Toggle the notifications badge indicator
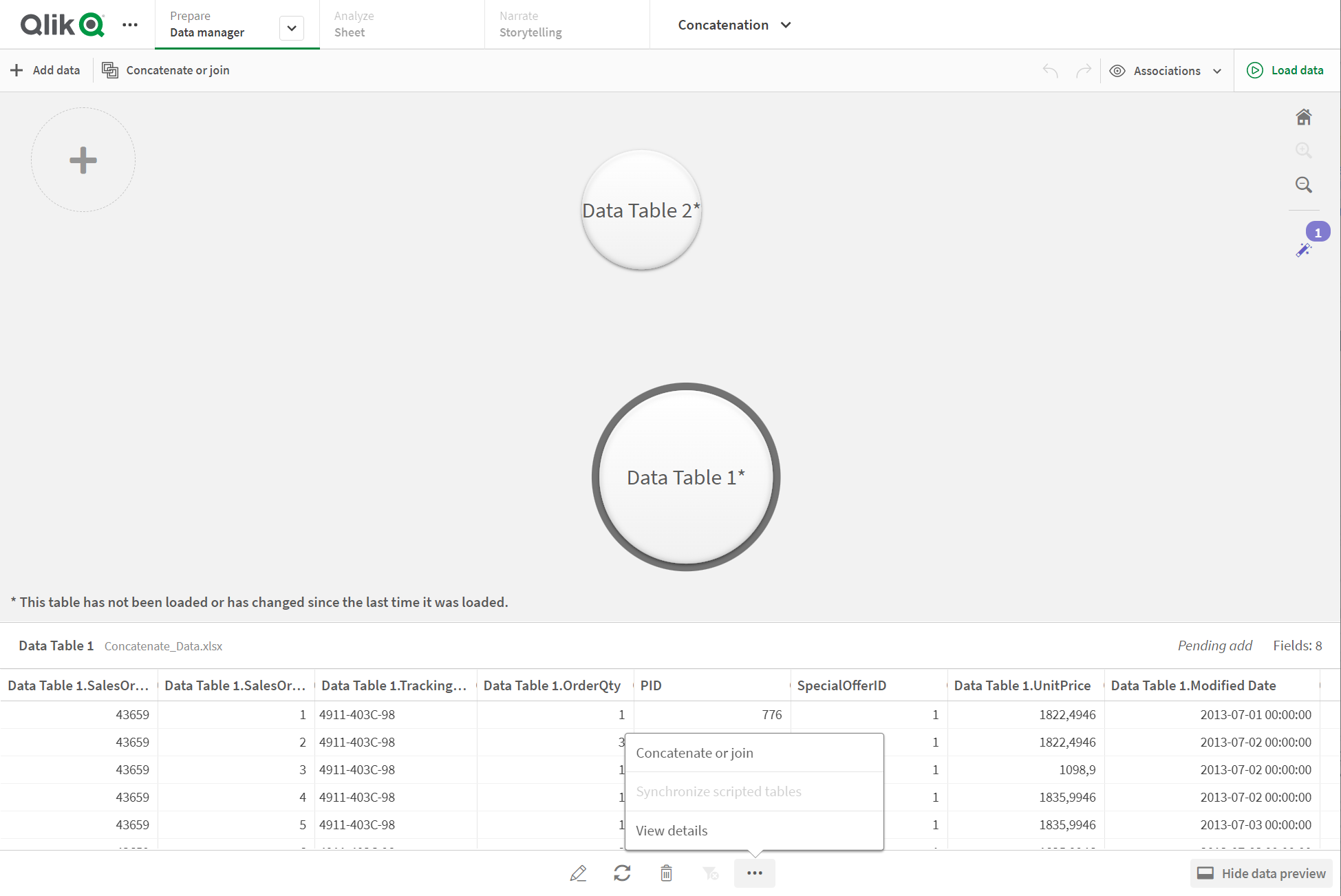This screenshot has height=896, width=1341. tap(1318, 231)
